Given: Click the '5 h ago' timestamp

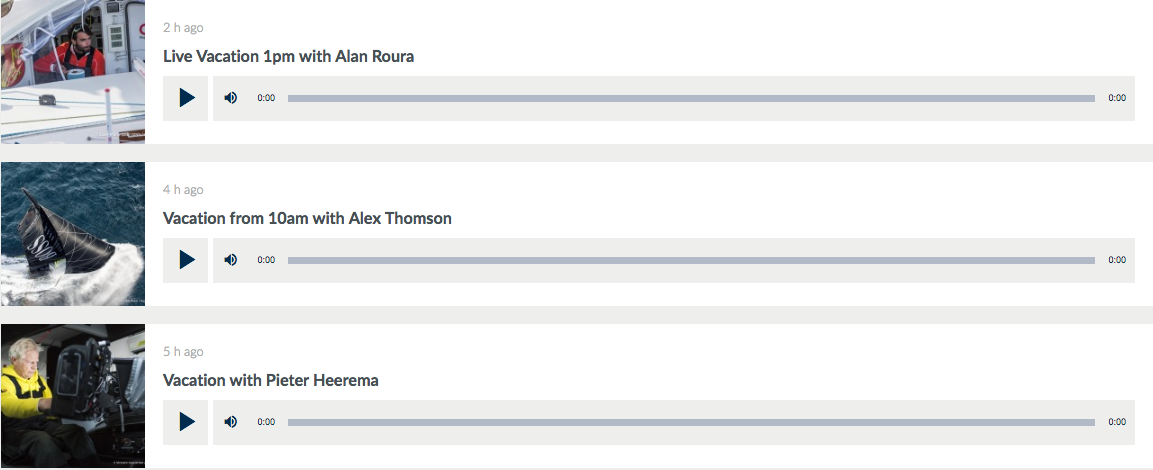Looking at the screenshot, I should [183, 352].
